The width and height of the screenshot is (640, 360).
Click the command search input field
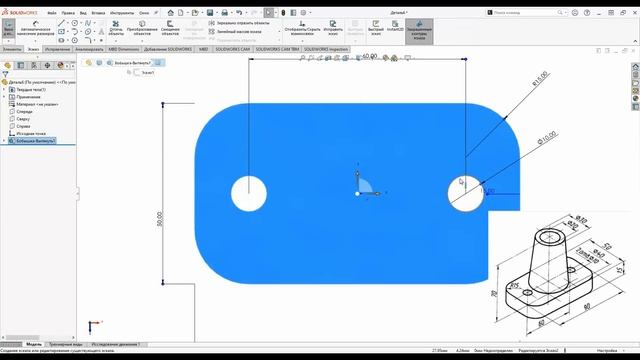(x=526, y=13)
